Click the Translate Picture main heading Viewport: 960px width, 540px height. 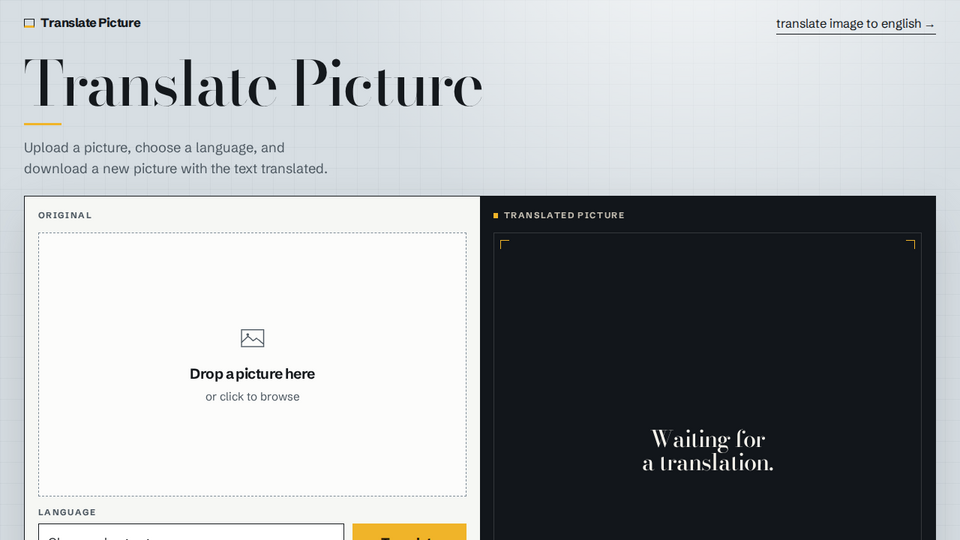(253, 84)
